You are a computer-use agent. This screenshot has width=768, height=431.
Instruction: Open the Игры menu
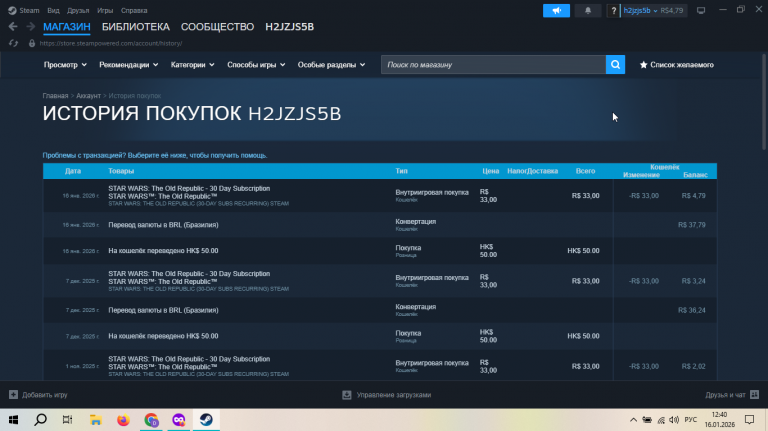pos(105,10)
